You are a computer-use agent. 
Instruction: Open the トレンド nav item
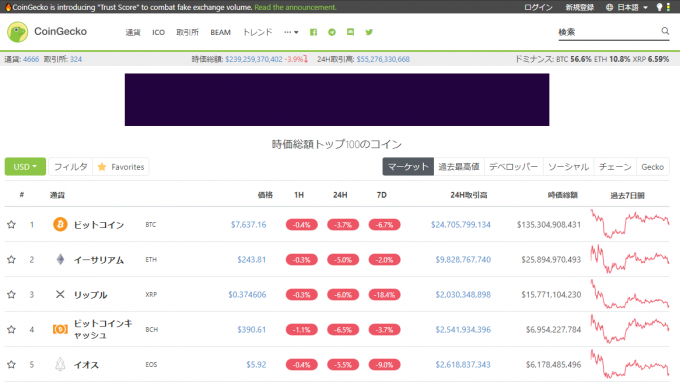257,32
